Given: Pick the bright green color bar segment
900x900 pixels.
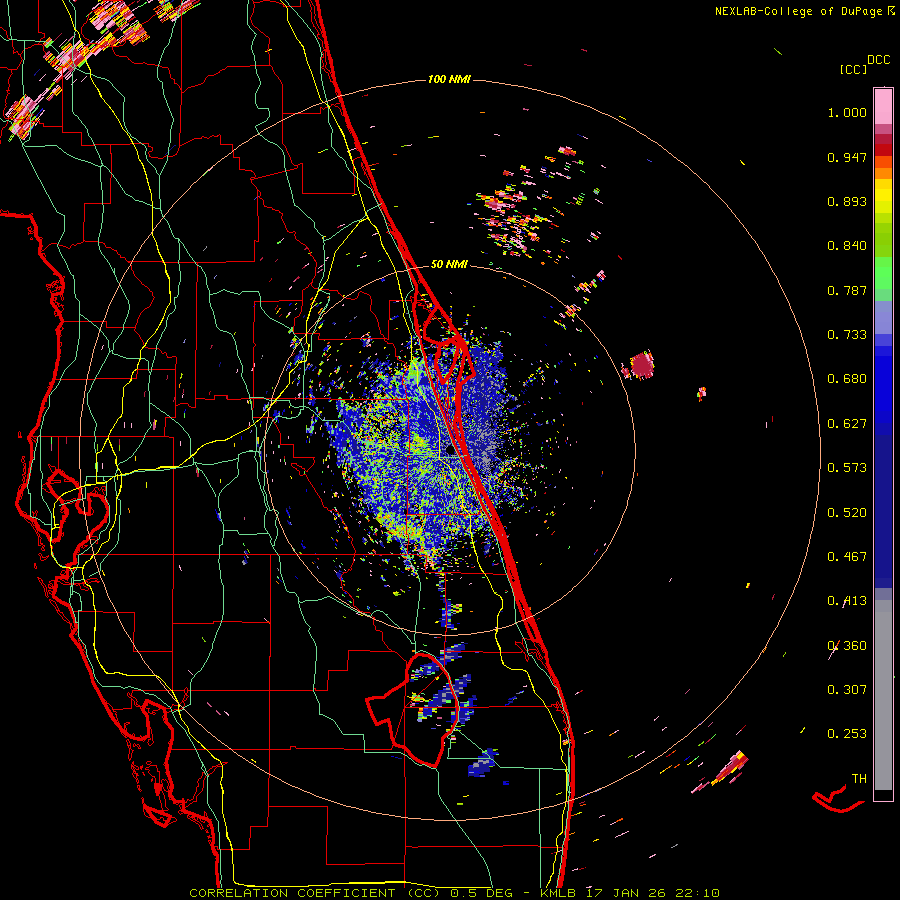Looking at the screenshot, I should click(x=883, y=273).
